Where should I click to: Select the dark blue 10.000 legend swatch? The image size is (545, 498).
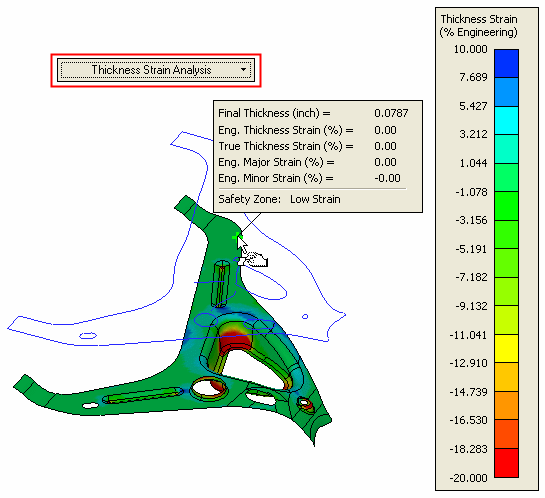pyautogui.click(x=506, y=63)
